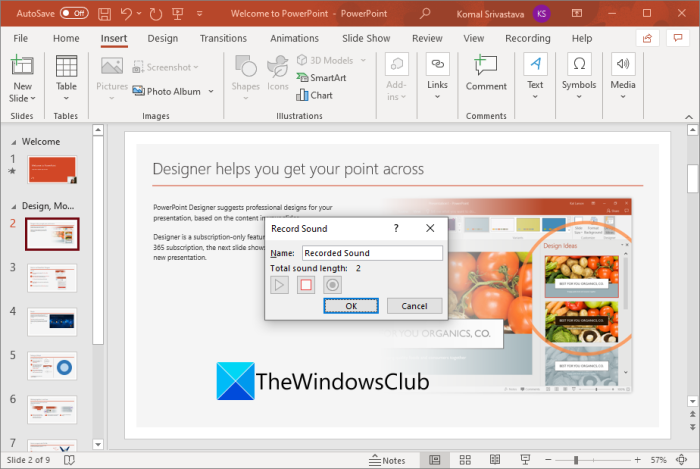This screenshot has width=700, height=469.
Task: Play the recorded sound
Action: 279,285
